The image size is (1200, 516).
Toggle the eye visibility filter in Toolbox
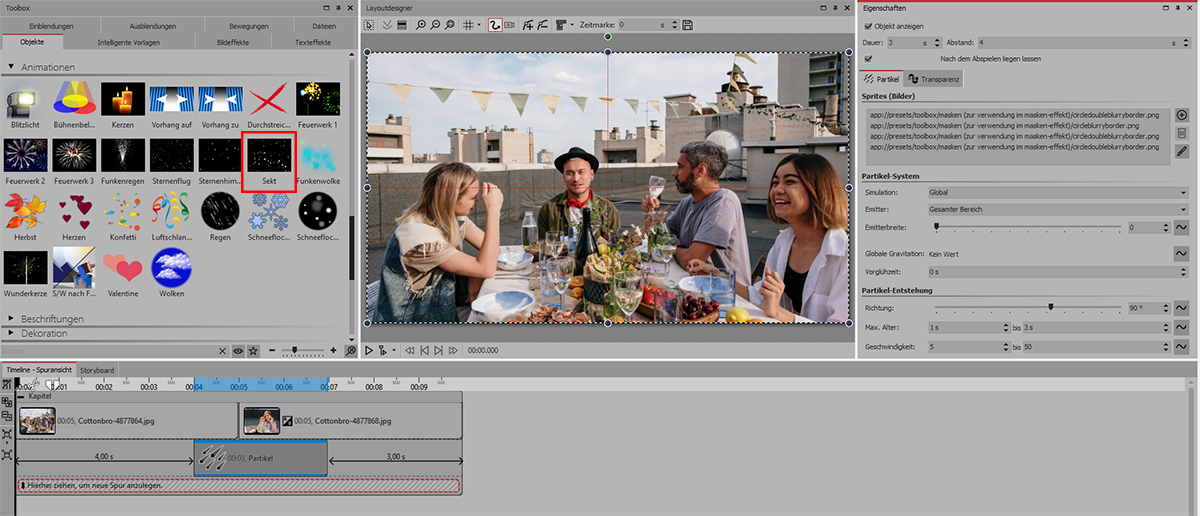coord(238,351)
